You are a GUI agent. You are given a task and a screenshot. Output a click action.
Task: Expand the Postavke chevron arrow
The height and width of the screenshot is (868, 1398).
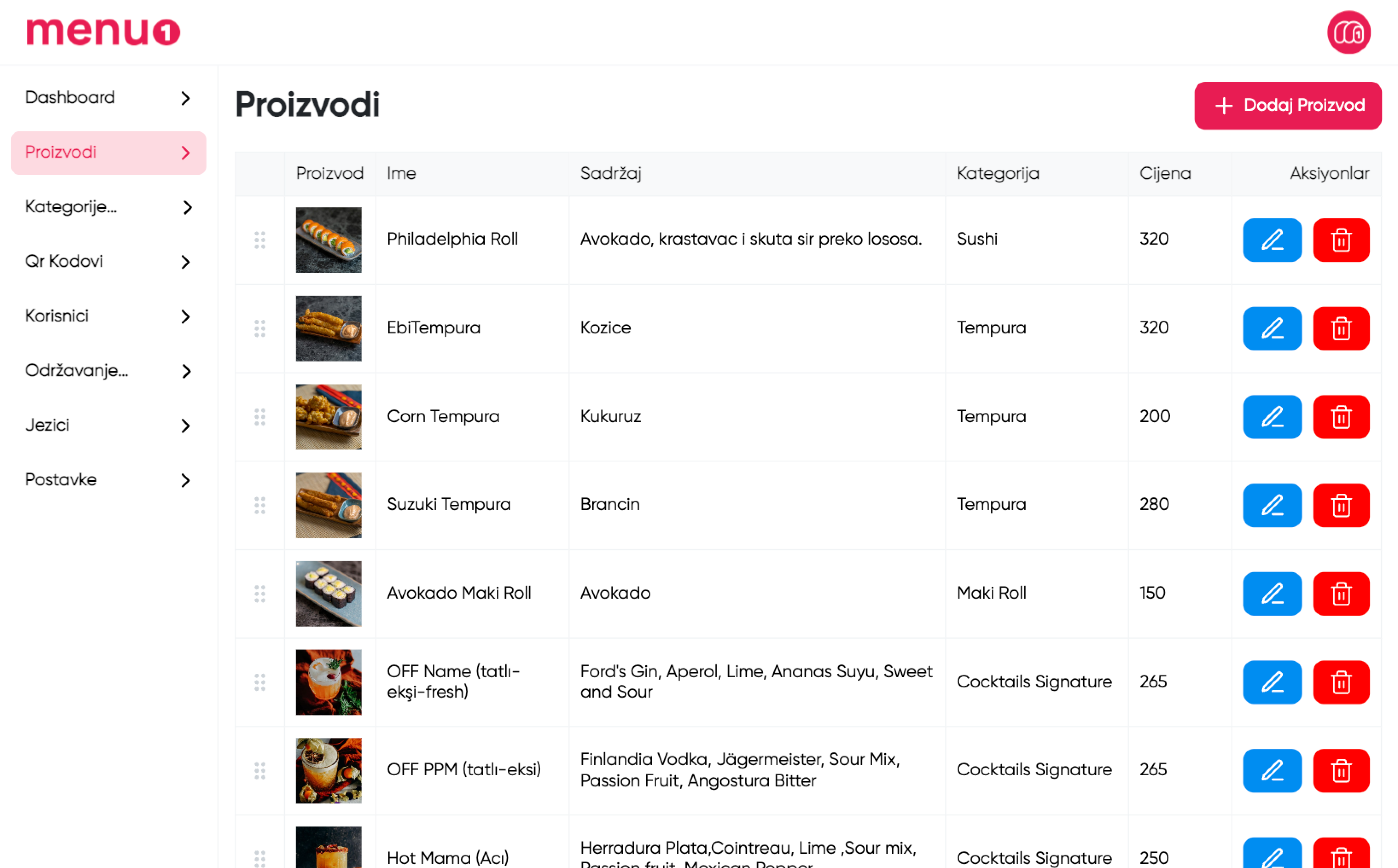(x=185, y=480)
